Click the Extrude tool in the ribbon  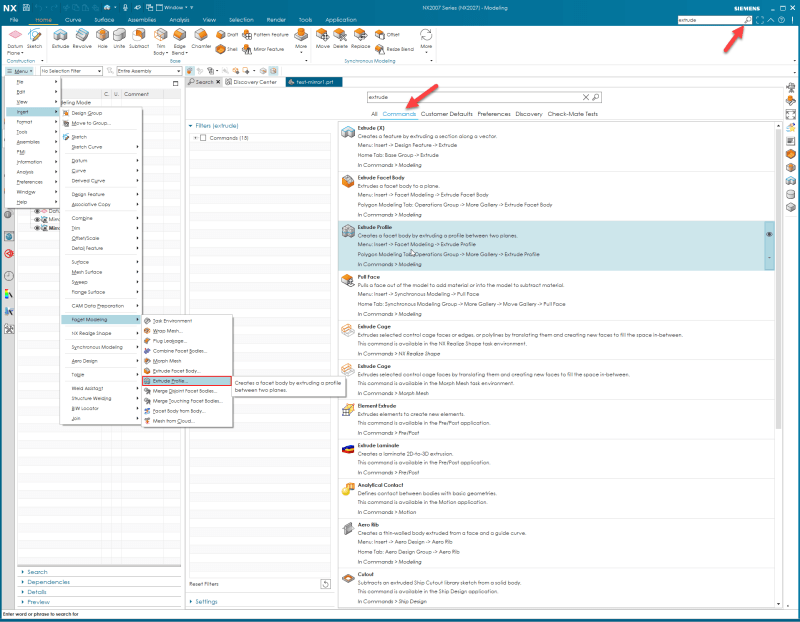click(x=60, y=38)
